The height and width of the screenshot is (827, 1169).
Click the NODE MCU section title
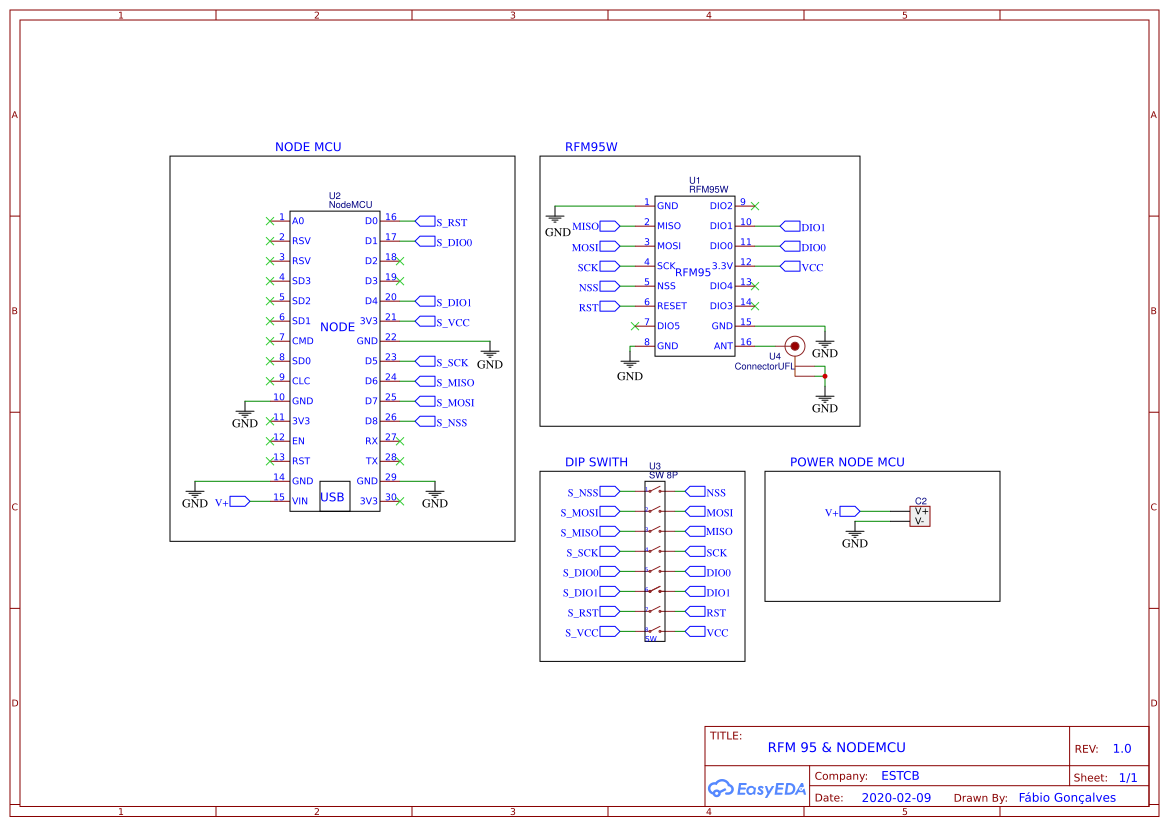click(x=308, y=147)
